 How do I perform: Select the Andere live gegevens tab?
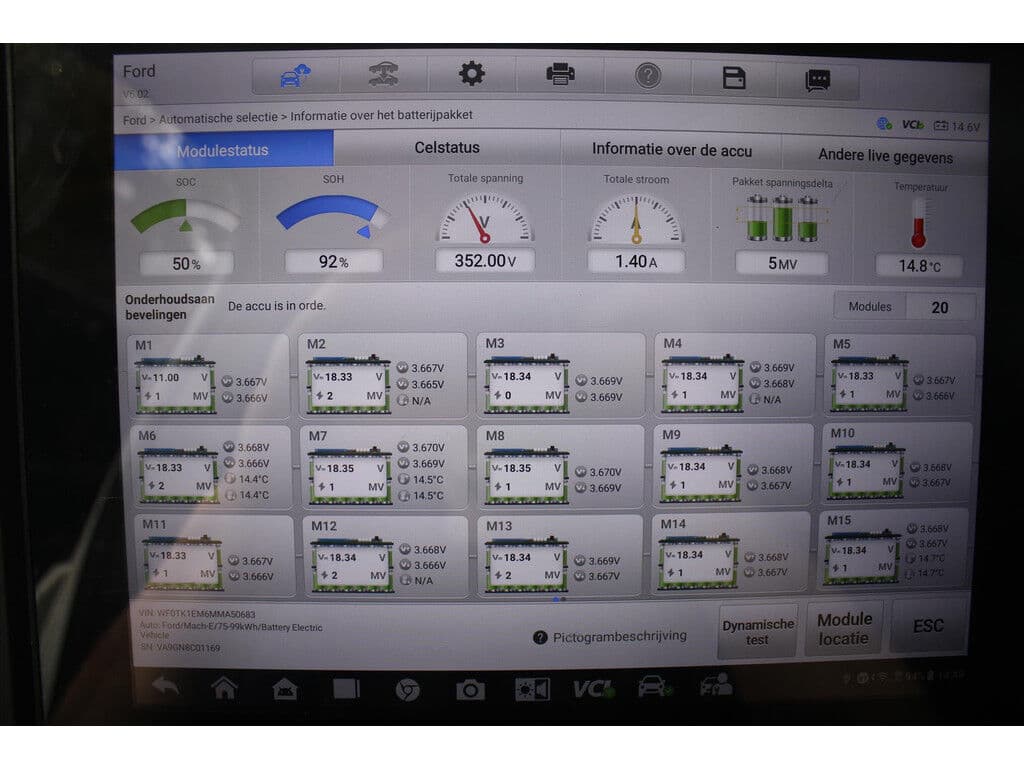point(885,155)
